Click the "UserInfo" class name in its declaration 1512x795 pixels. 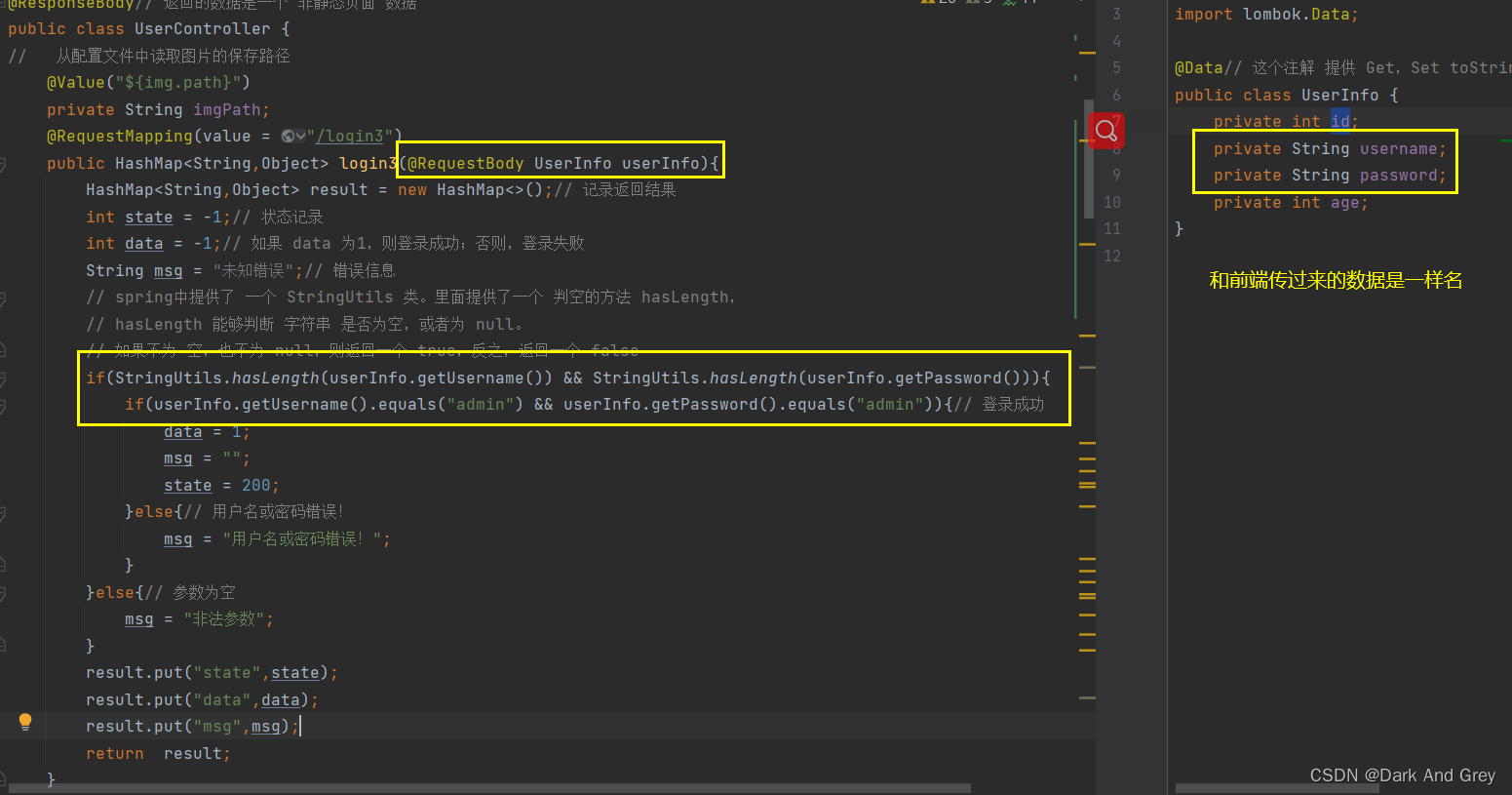pyautogui.click(x=1339, y=95)
